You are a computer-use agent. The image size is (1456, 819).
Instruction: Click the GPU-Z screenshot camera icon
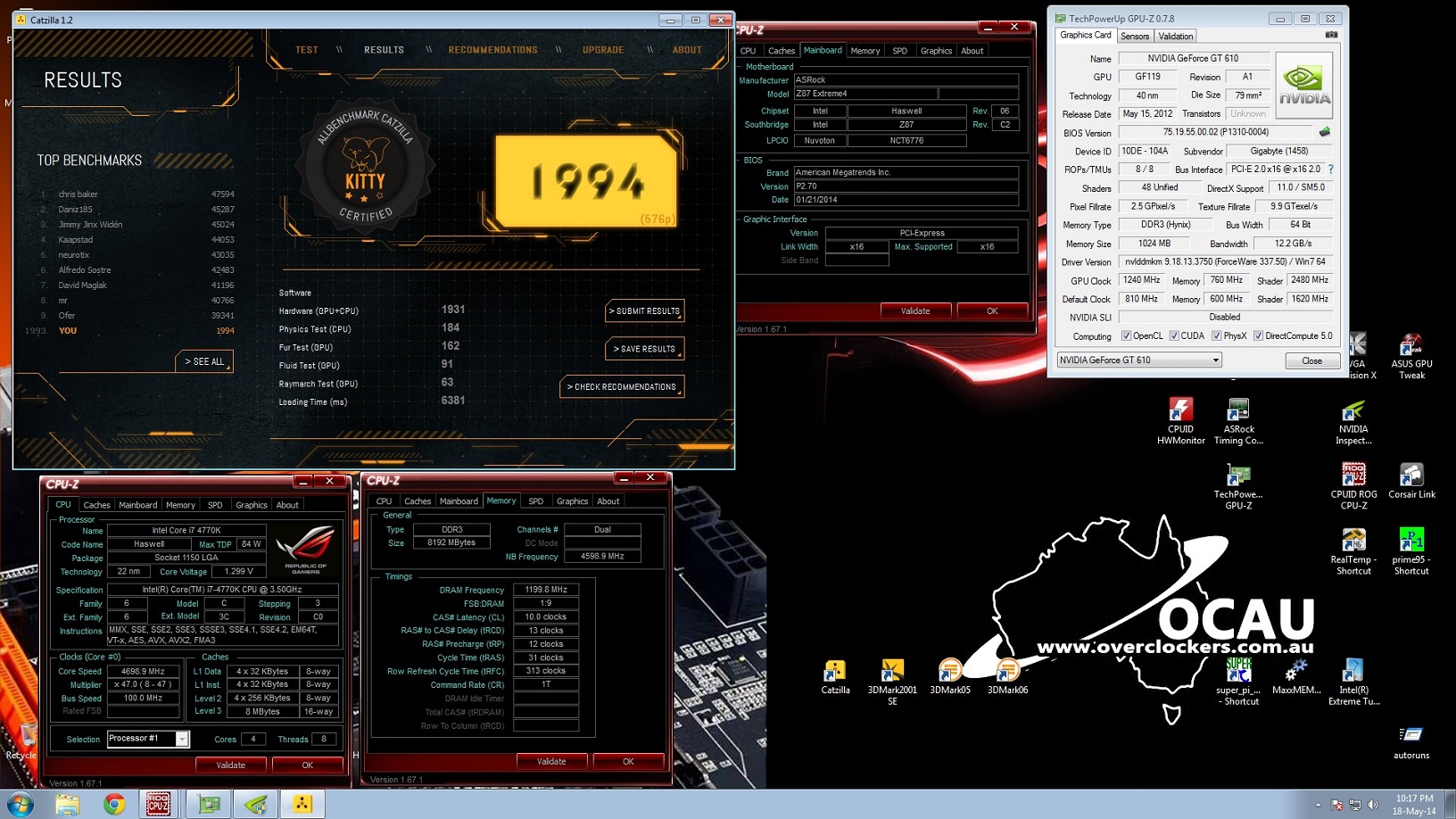(x=1331, y=36)
